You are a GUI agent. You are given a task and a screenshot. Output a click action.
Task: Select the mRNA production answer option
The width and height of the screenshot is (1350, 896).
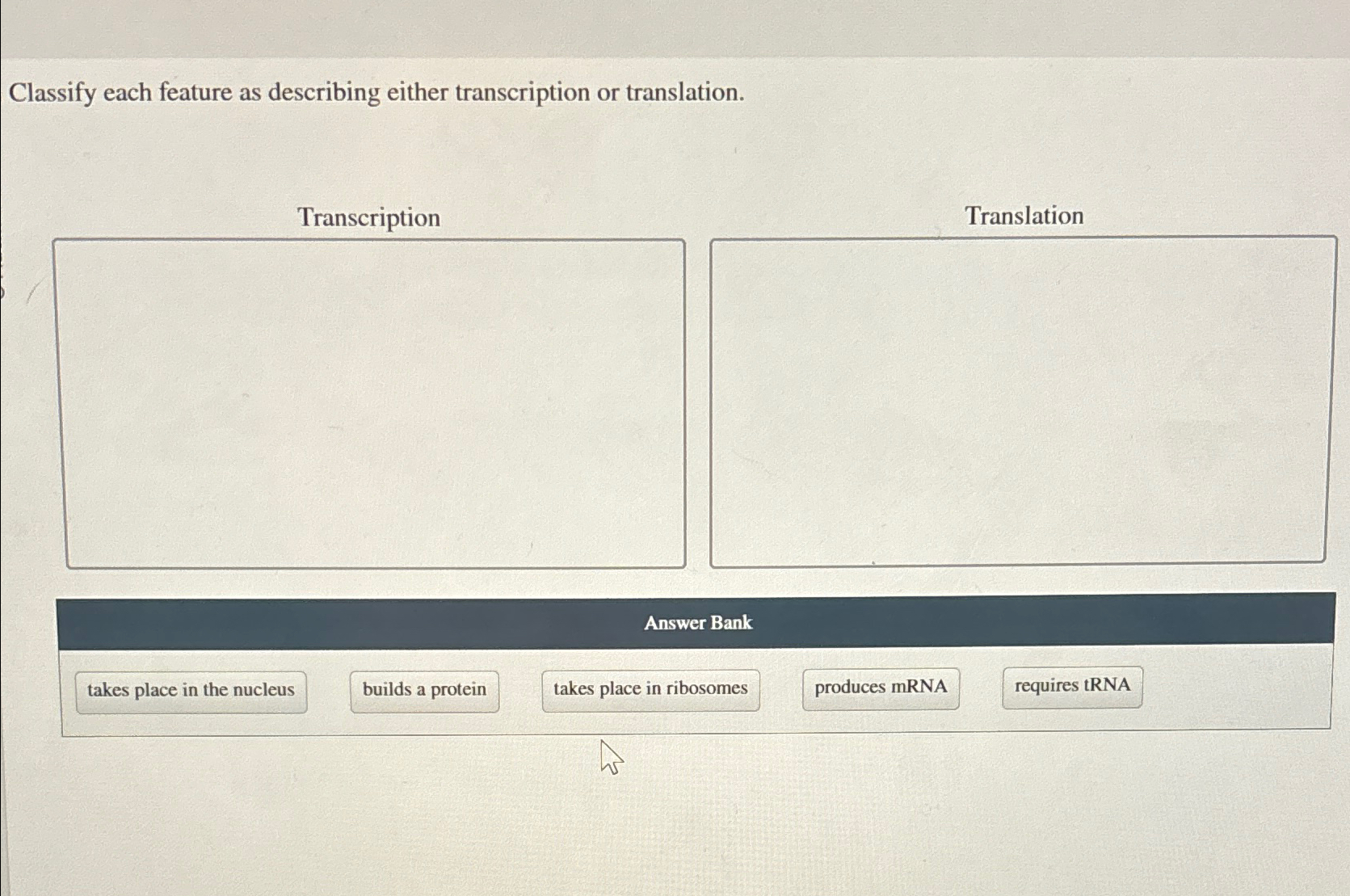pos(880,687)
